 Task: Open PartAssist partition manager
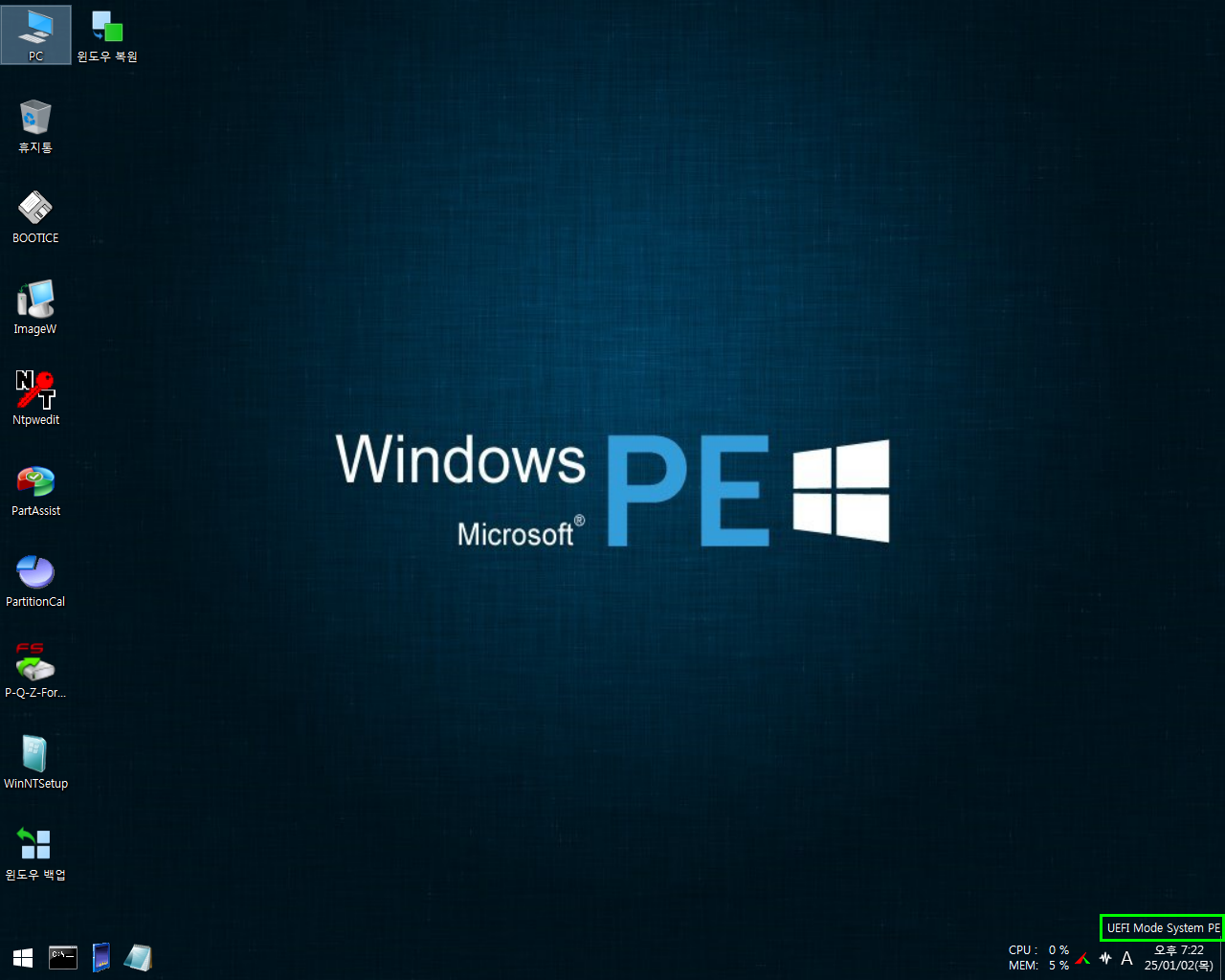pos(35,489)
